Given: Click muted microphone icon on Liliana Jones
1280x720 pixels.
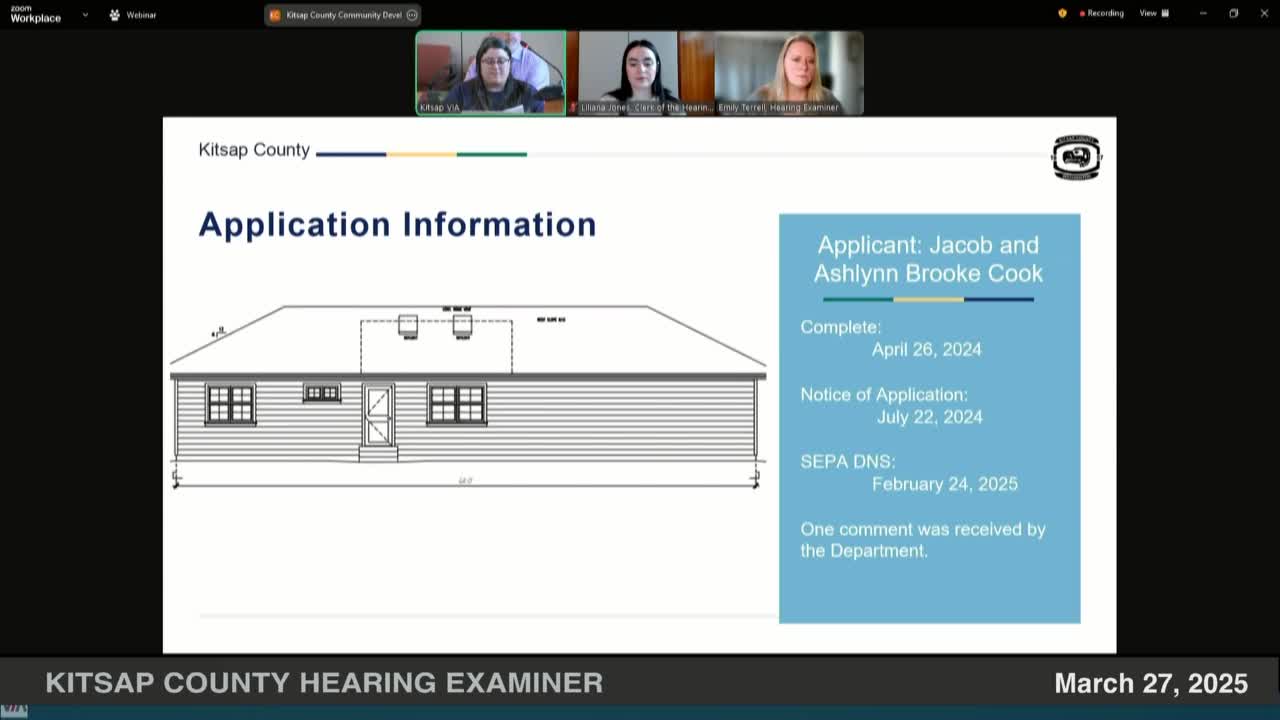Looking at the screenshot, I should point(574,108).
